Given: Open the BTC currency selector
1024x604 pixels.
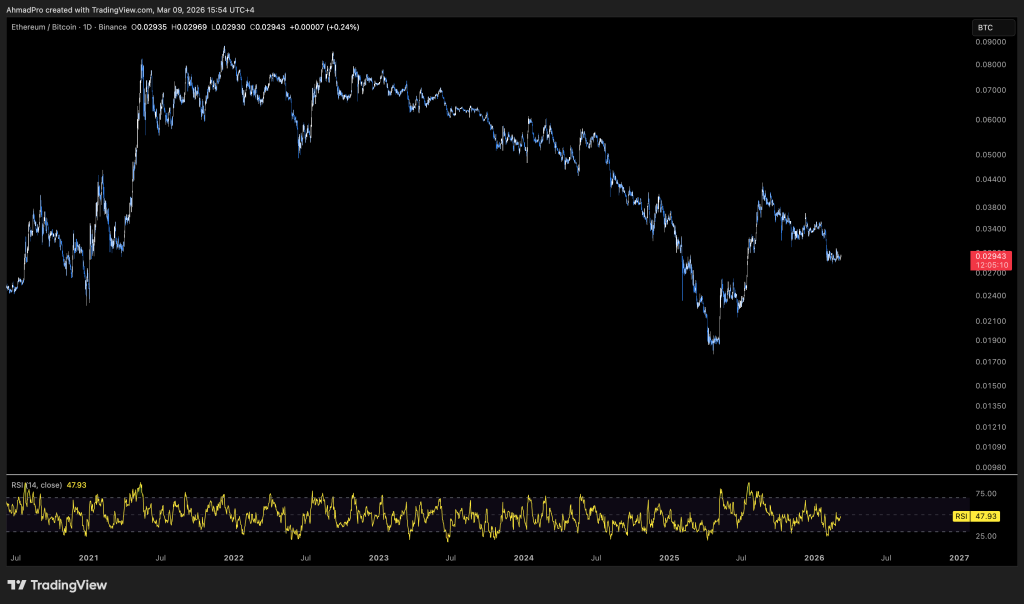Looking at the screenshot, I should 986,28.
